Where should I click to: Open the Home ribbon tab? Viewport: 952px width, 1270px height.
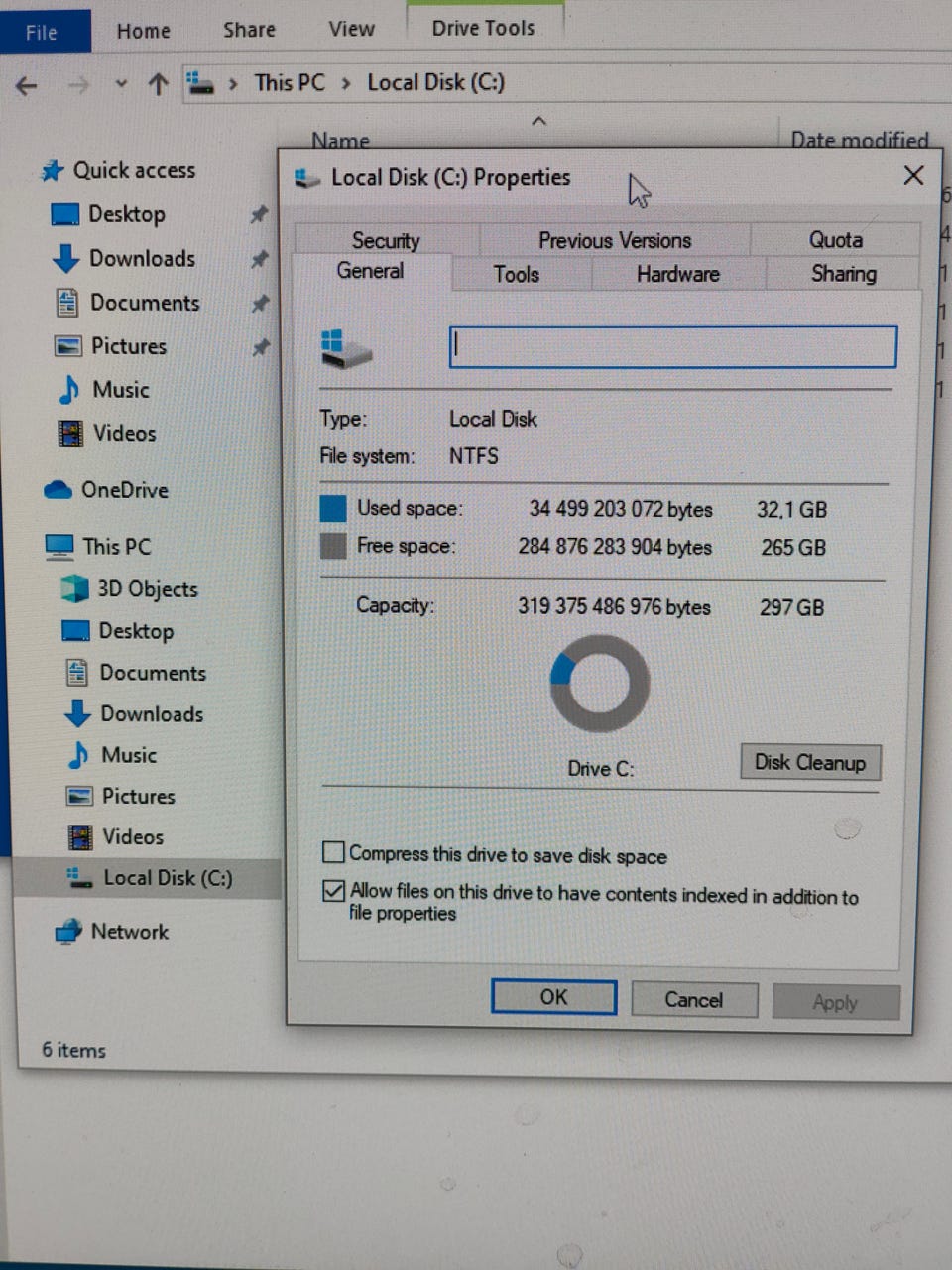tap(143, 31)
